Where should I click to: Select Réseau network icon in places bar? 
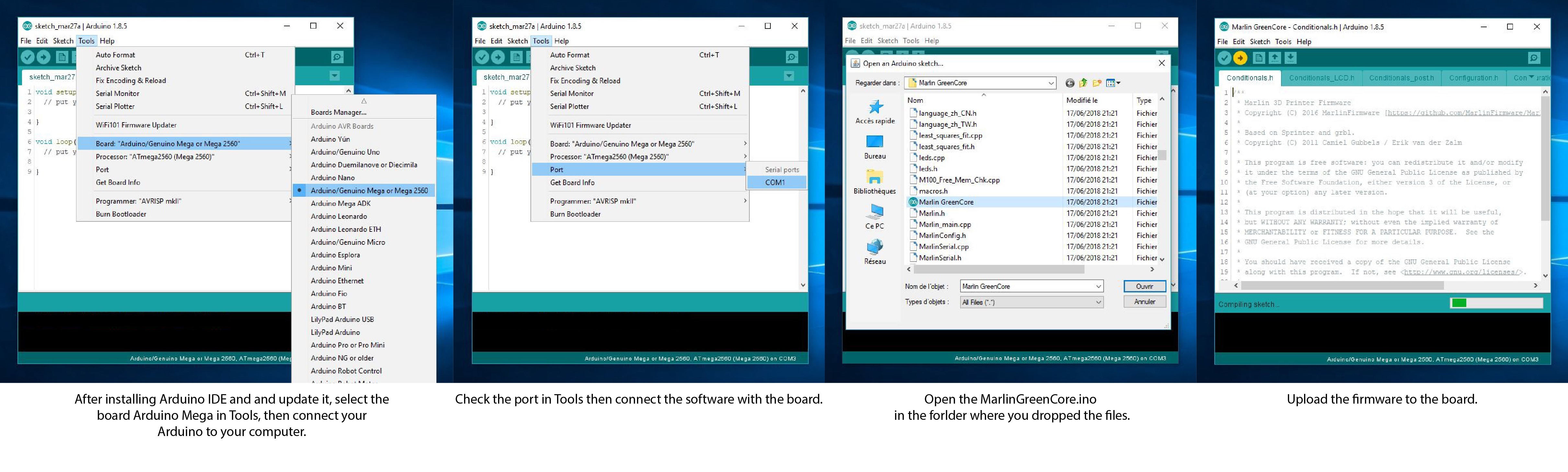click(x=875, y=247)
